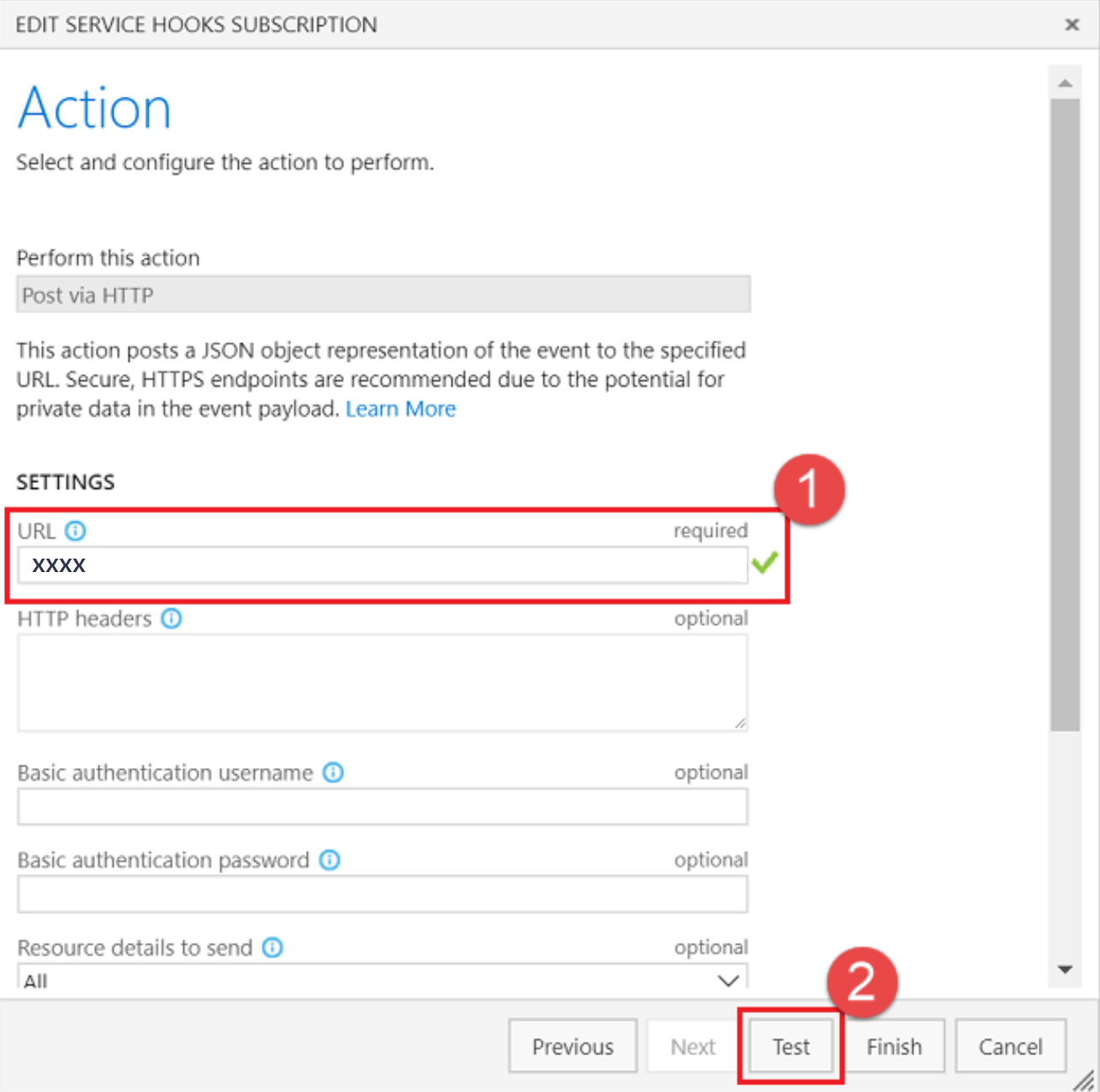This screenshot has height=1092, width=1100.
Task: Close the Edit Service Hooks Subscription dialog
Action: [x=1072, y=24]
